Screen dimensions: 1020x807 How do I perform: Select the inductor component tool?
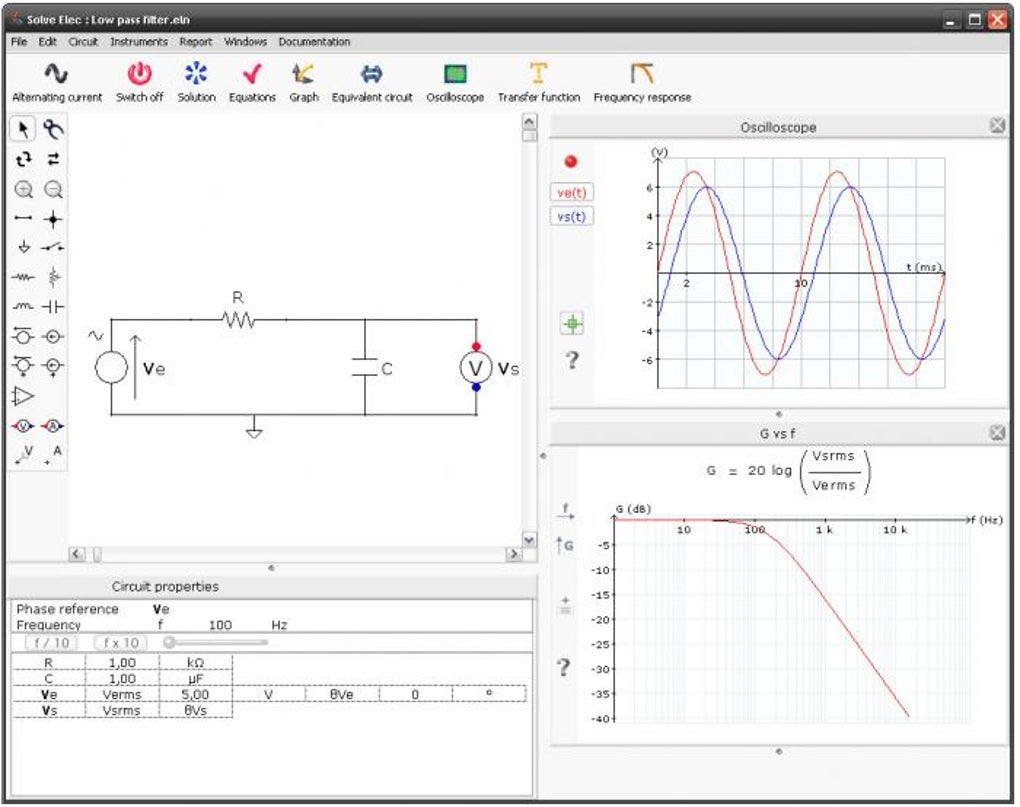click(23, 306)
